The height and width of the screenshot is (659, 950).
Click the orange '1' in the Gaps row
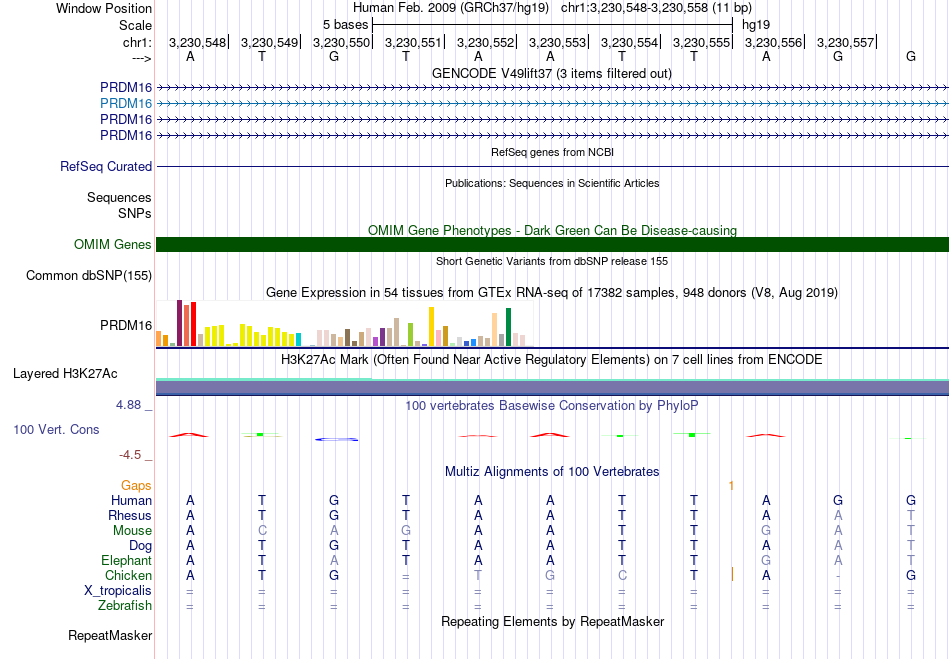pyautogui.click(x=731, y=485)
